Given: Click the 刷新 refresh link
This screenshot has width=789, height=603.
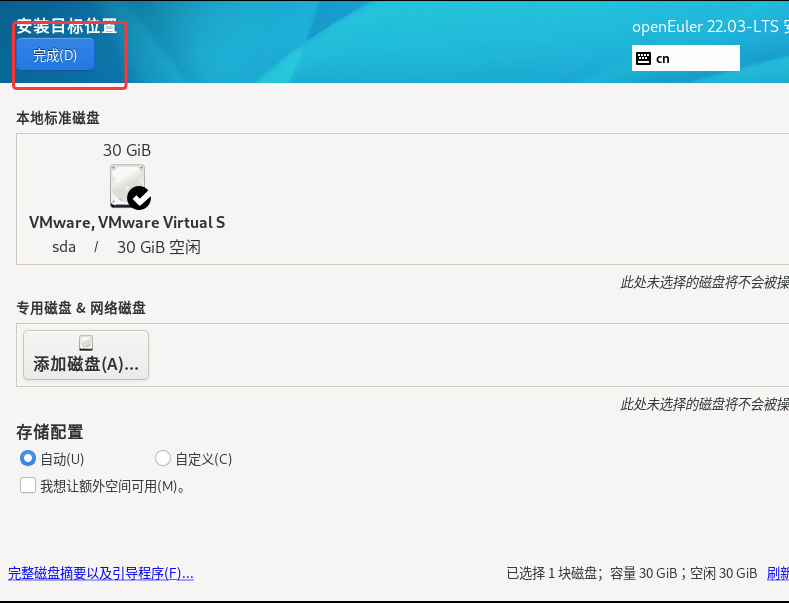Looking at the screenshot, I should [778, 573].
